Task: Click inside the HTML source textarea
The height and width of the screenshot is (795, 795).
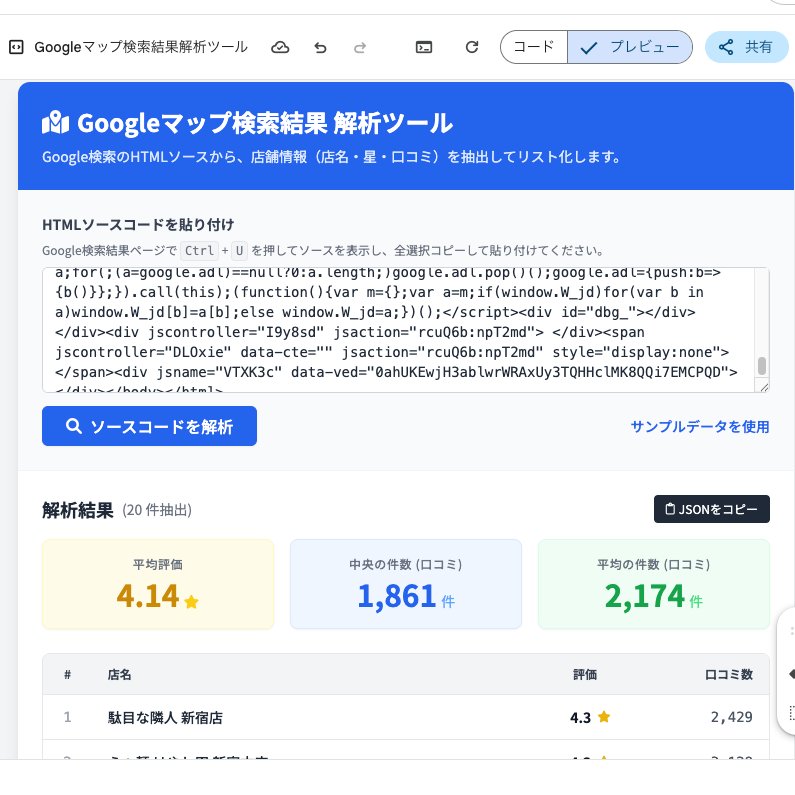Action: (398, 330)
